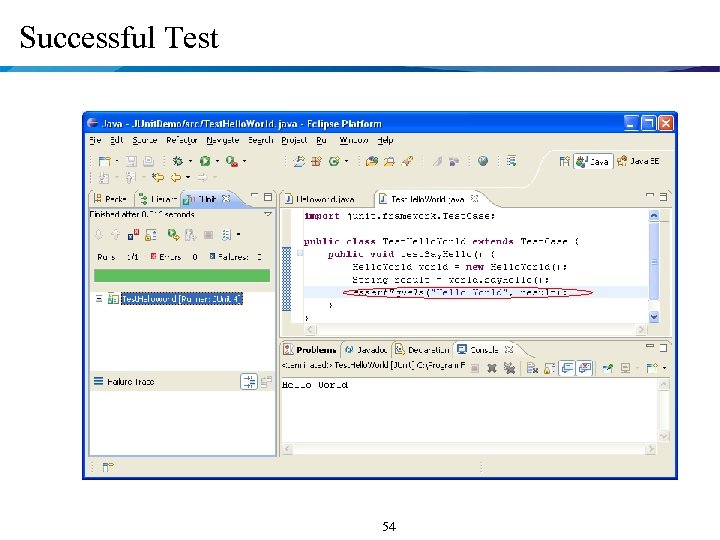The height and width of the screenshot is (540, 720).
Task: Click the fast view icon in status bar
Action: pyautogui.click(x=108, y=467)
